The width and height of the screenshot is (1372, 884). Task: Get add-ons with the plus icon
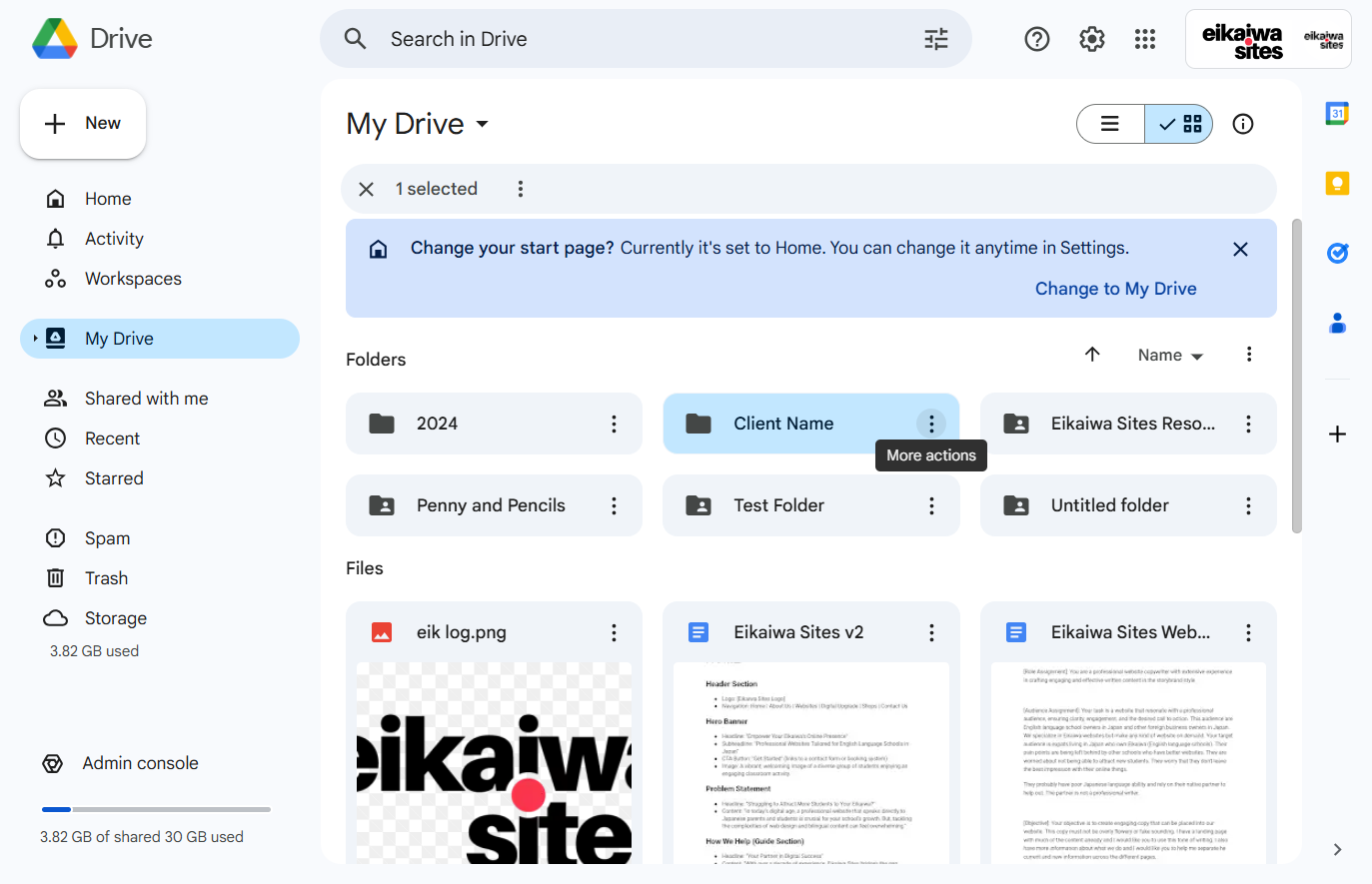pyautogui.click(x=1337, y=435)
